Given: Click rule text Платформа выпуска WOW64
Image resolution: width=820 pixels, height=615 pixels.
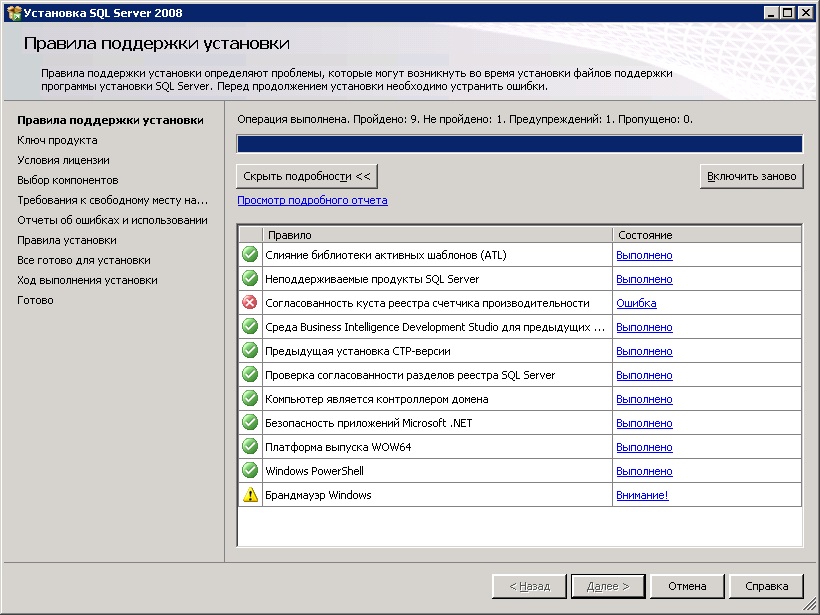Looking at the screenshot, I should pyautogui.click(x=338, y=447).
